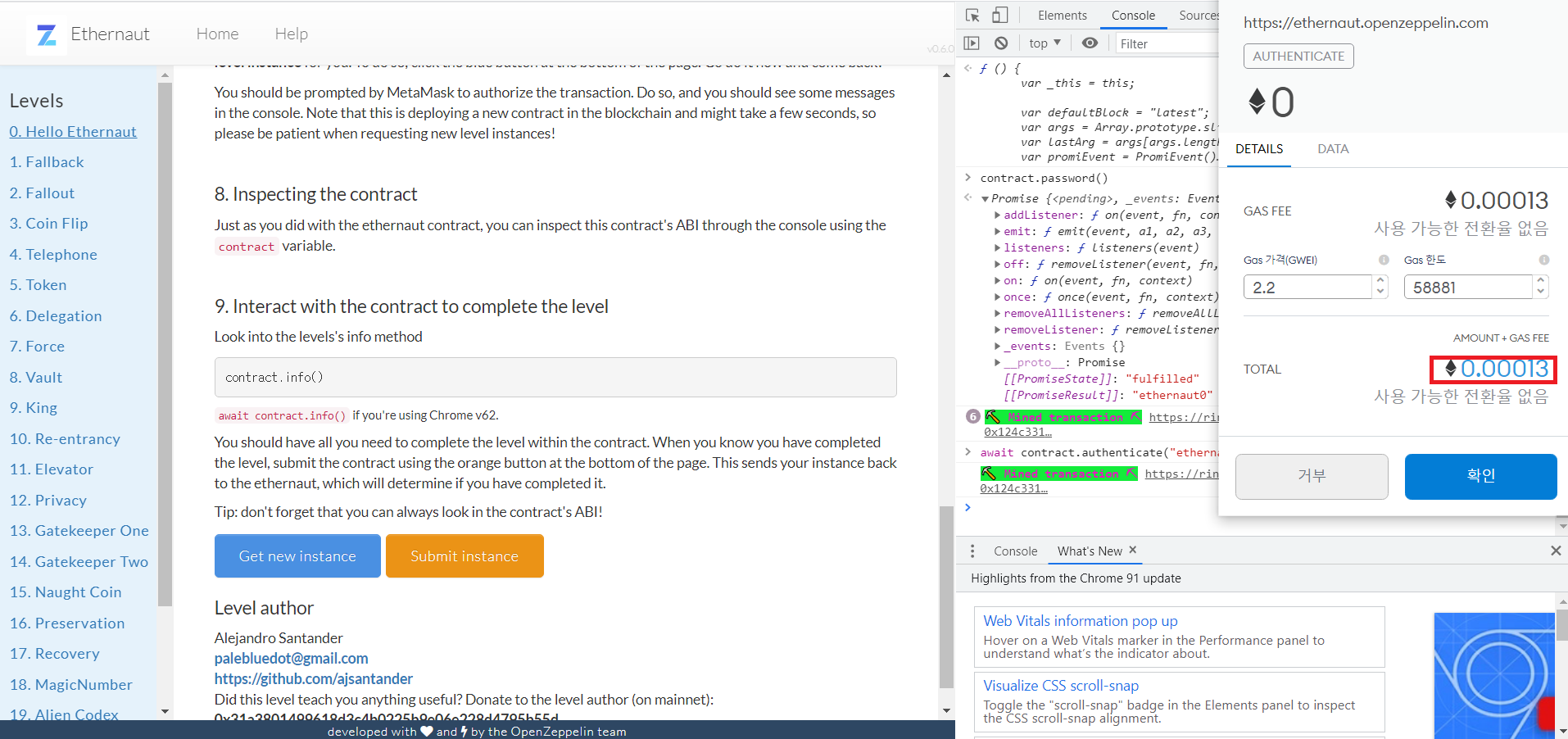Select MetaMask DATA tab
This screenshot has width=1568, height=739.
[x=1333, y=149]
